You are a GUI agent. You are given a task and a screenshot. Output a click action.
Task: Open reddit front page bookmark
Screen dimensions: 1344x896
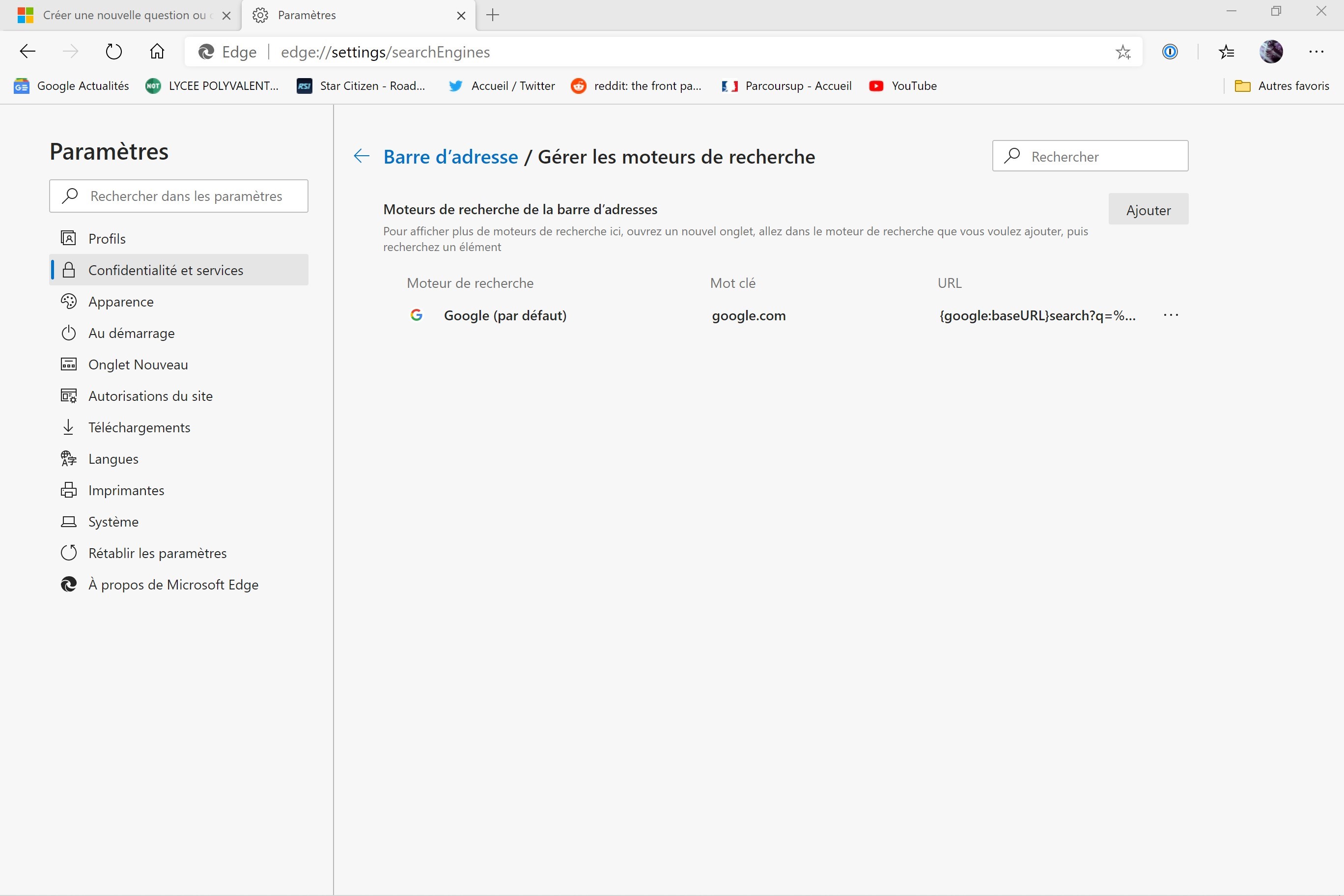(636, 85)
